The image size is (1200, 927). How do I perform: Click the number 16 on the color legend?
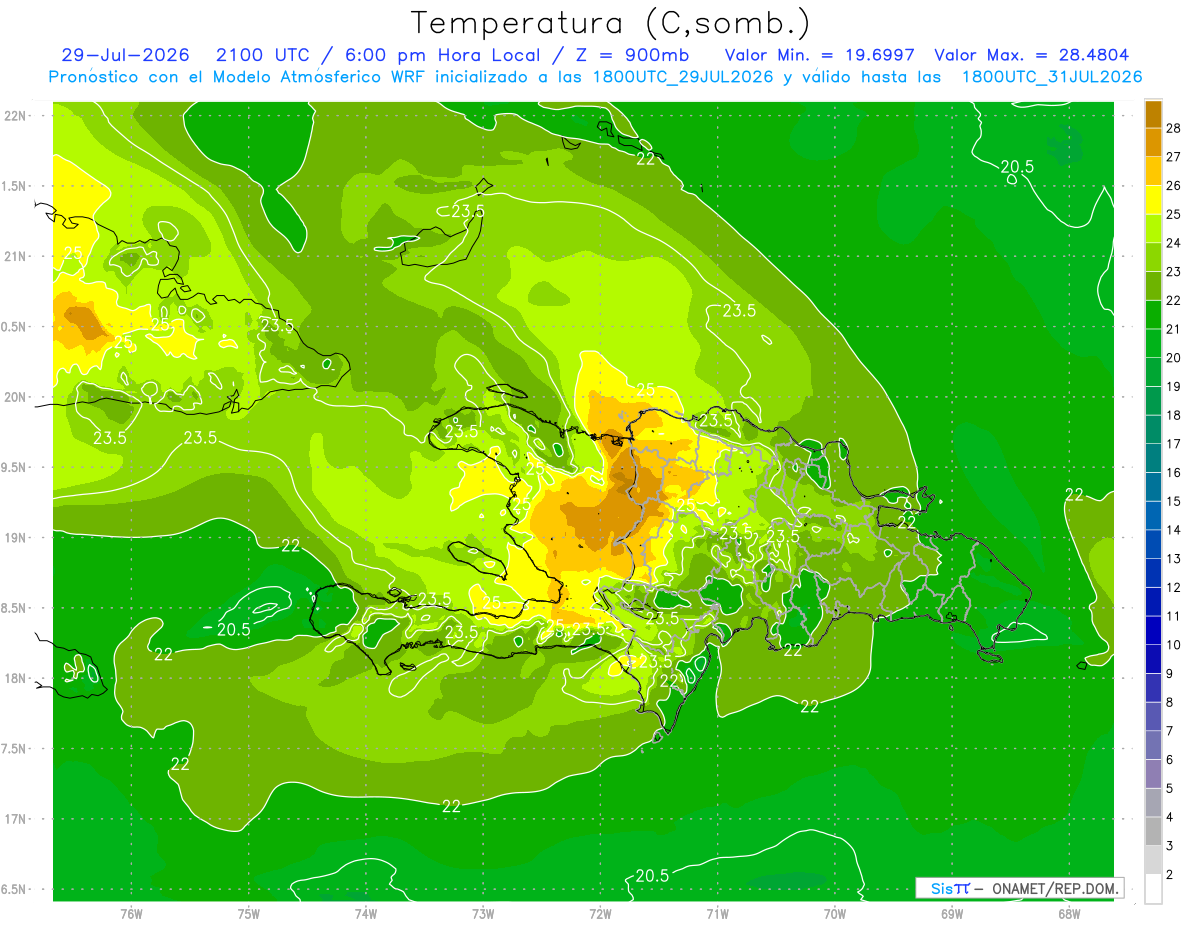[1174, 472]
